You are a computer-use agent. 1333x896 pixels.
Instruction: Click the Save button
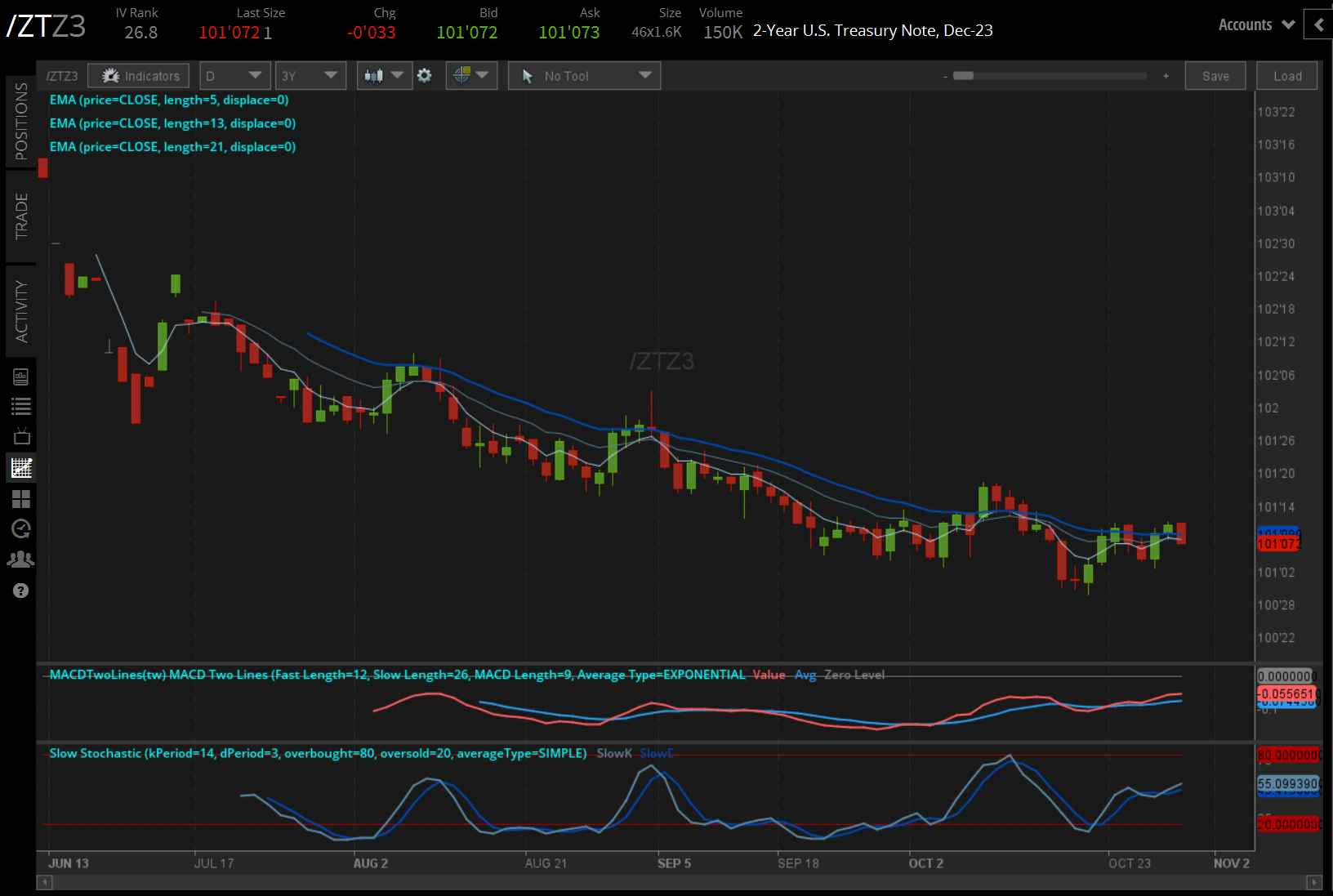coord(1215,76)
